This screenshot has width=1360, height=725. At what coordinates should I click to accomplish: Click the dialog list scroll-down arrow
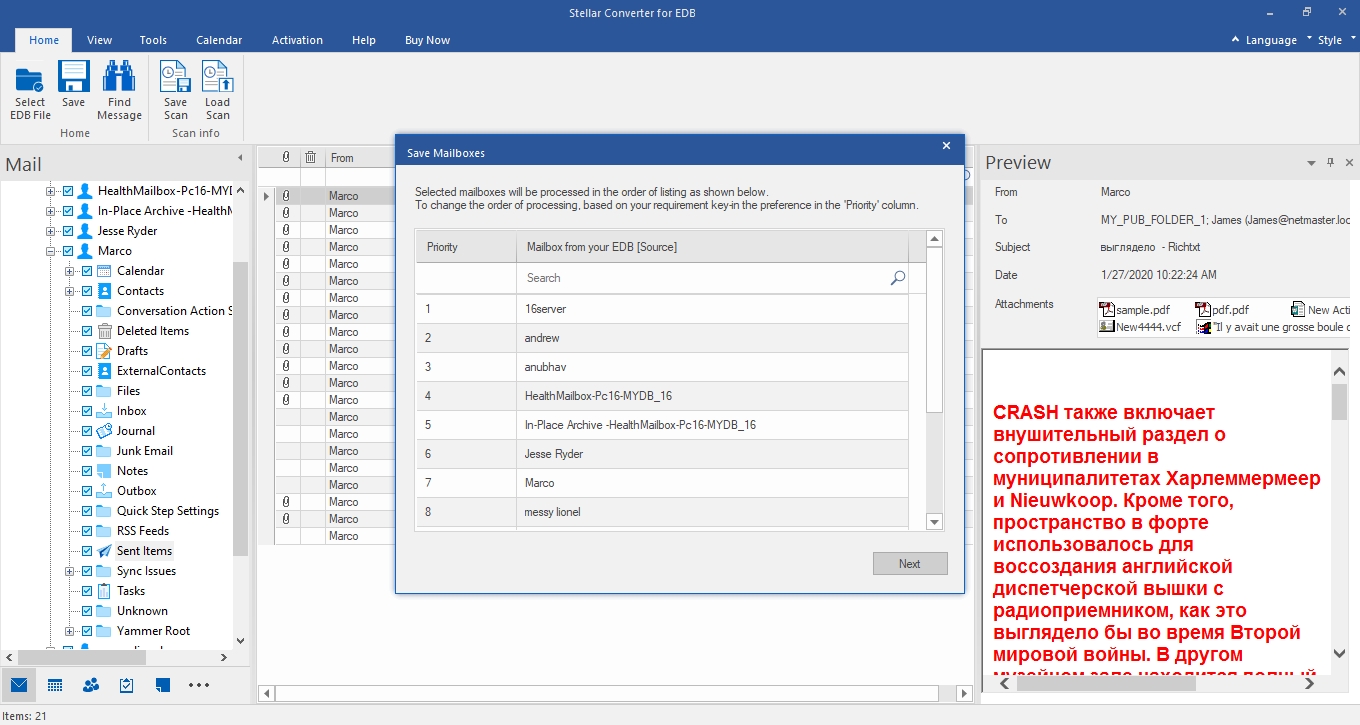point(935,522)
